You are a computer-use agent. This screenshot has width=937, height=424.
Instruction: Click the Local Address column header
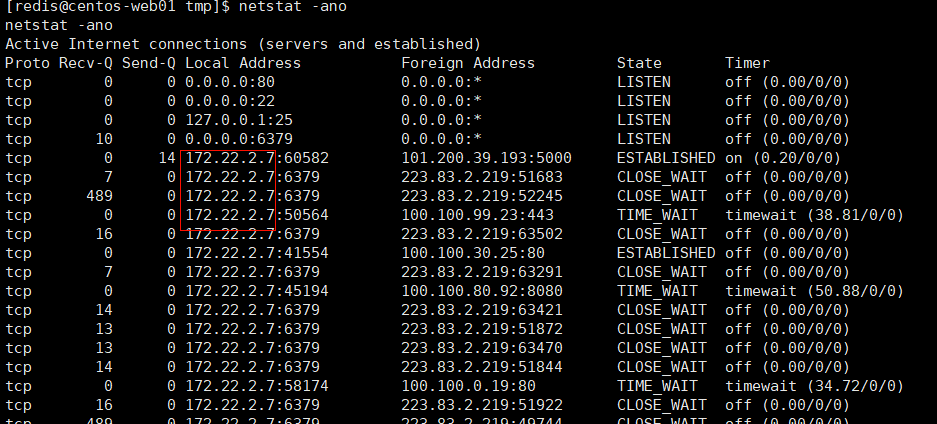point(243,63)
